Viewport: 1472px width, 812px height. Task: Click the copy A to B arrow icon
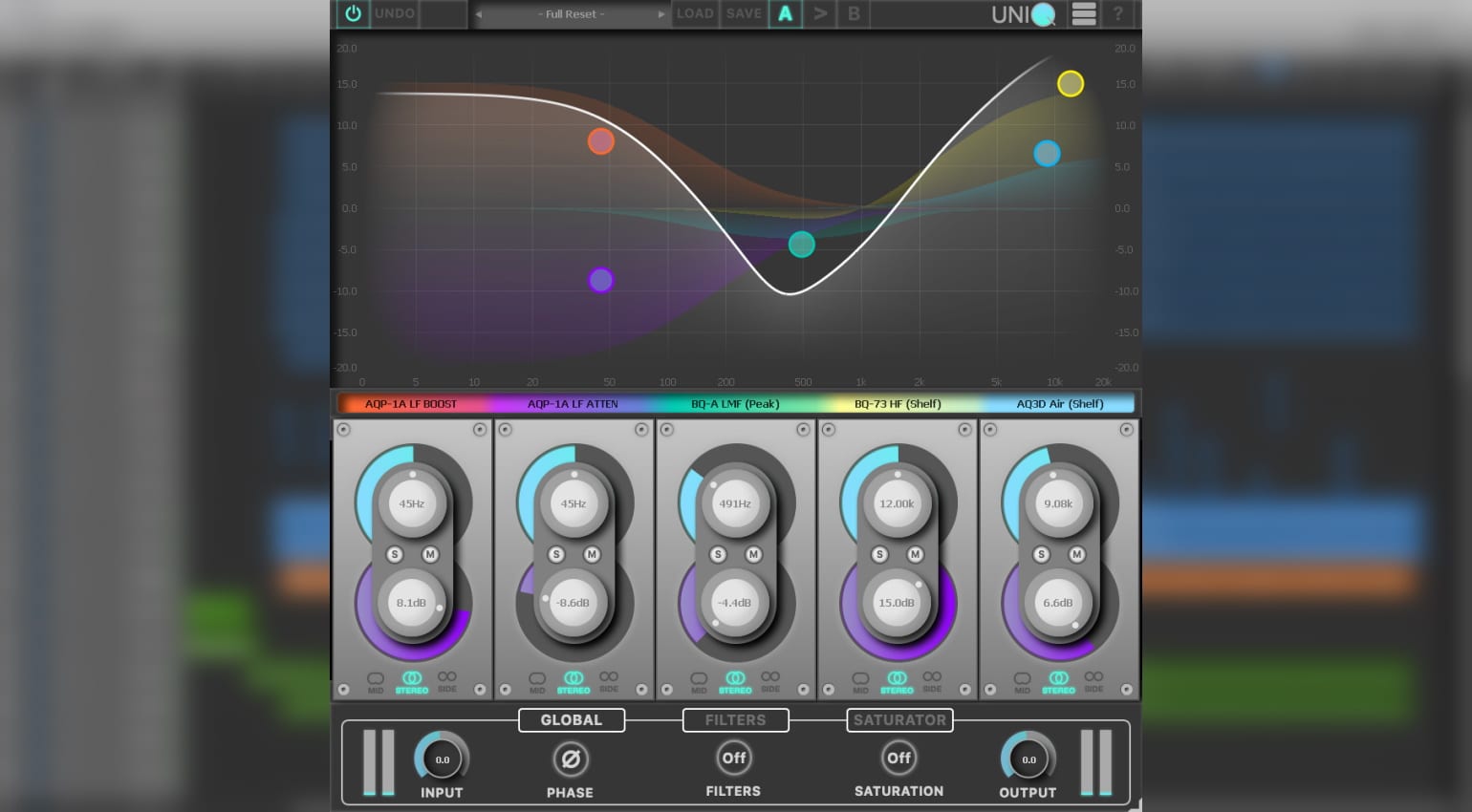pyautogui.click(x=820, y=13)
